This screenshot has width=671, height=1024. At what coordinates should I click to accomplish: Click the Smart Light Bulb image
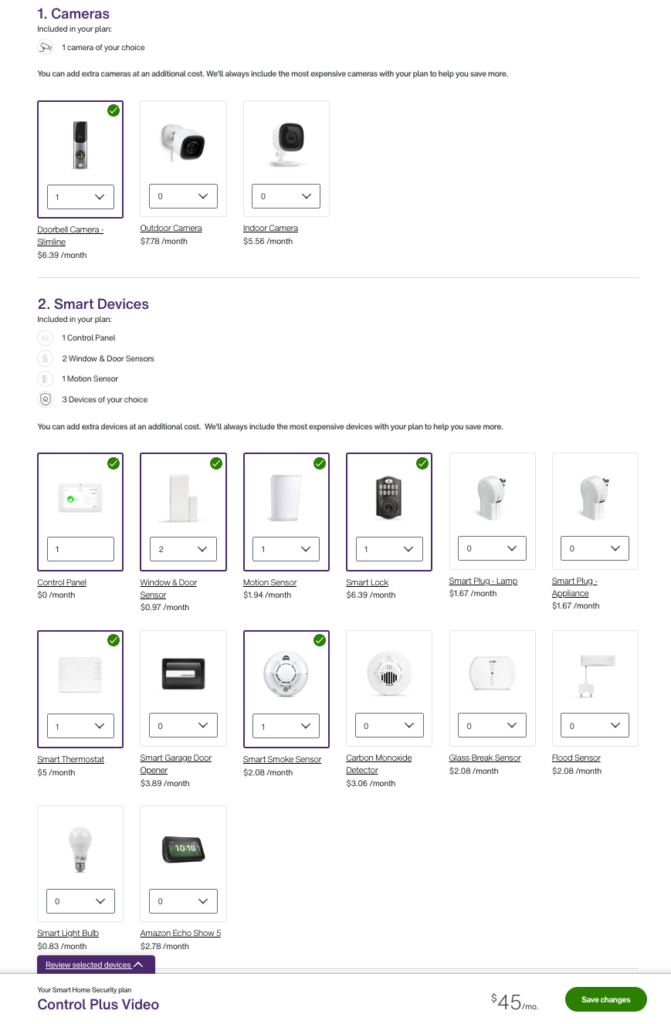(x=80, y=848)
